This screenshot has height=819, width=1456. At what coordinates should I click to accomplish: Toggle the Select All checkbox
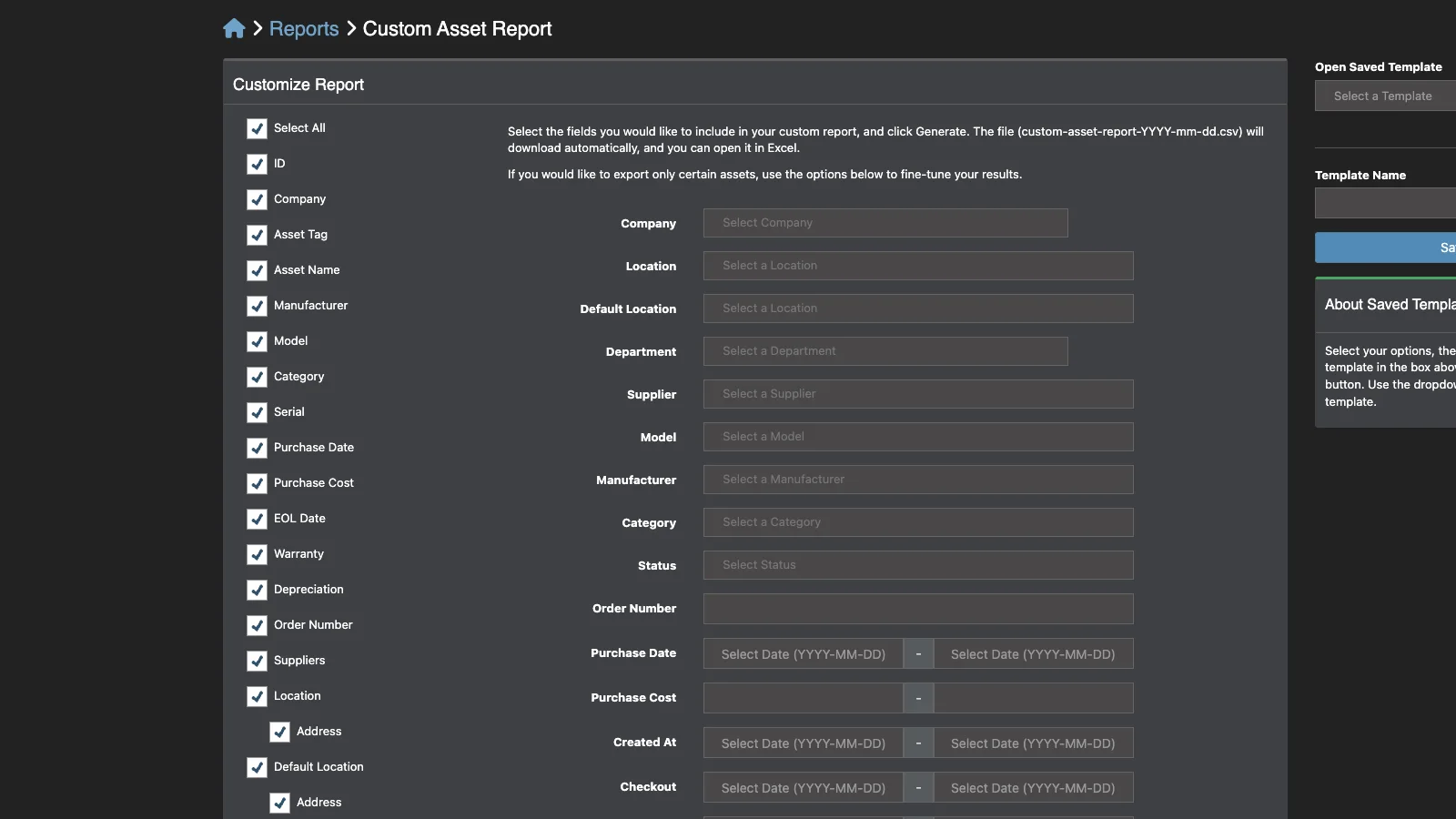[x=257, y=128]
